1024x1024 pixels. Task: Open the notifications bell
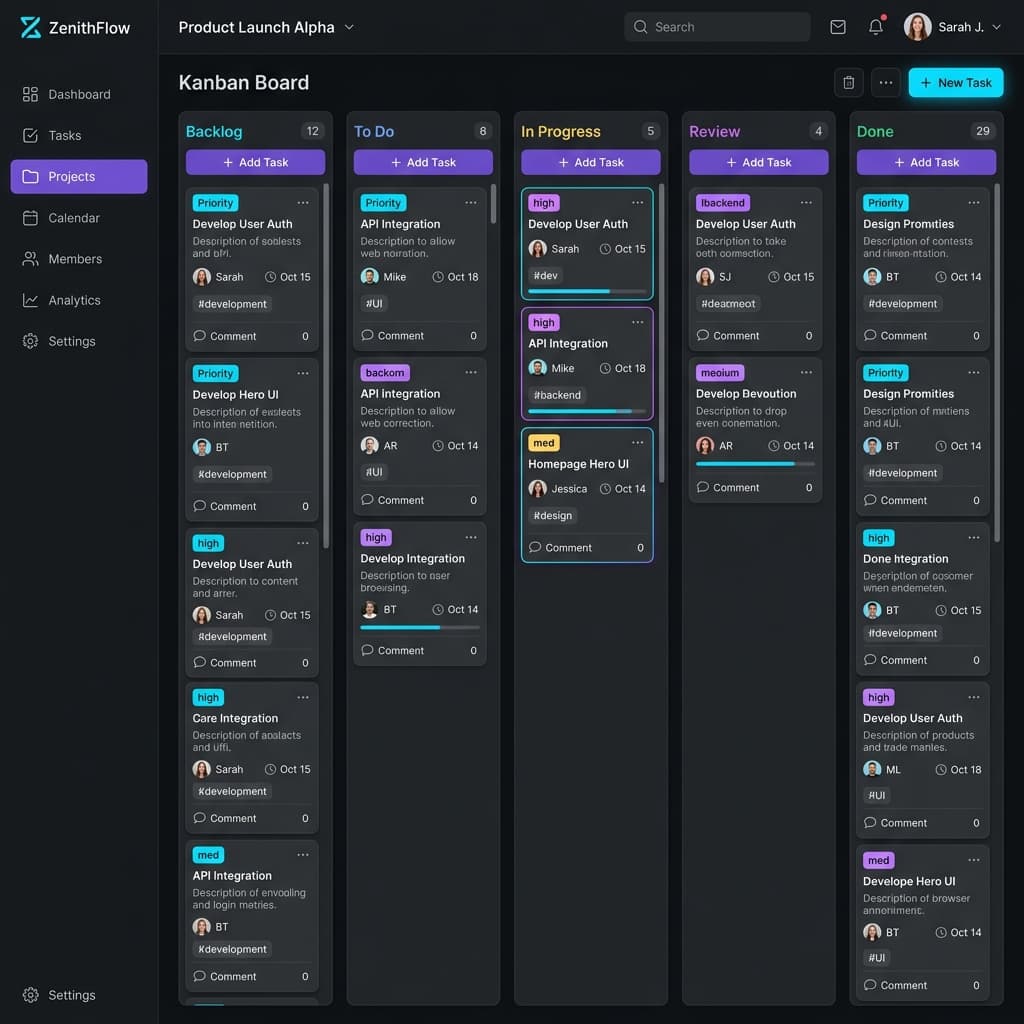876,27
